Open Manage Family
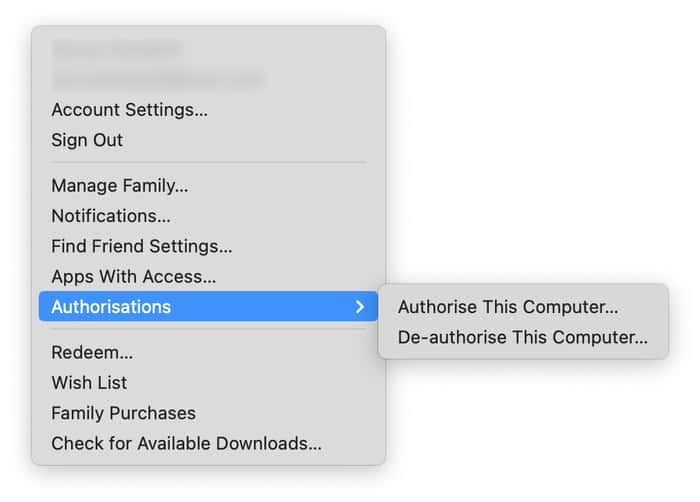Image resolution: width=700 pixels, height=502 pixels. coord(120,185)
